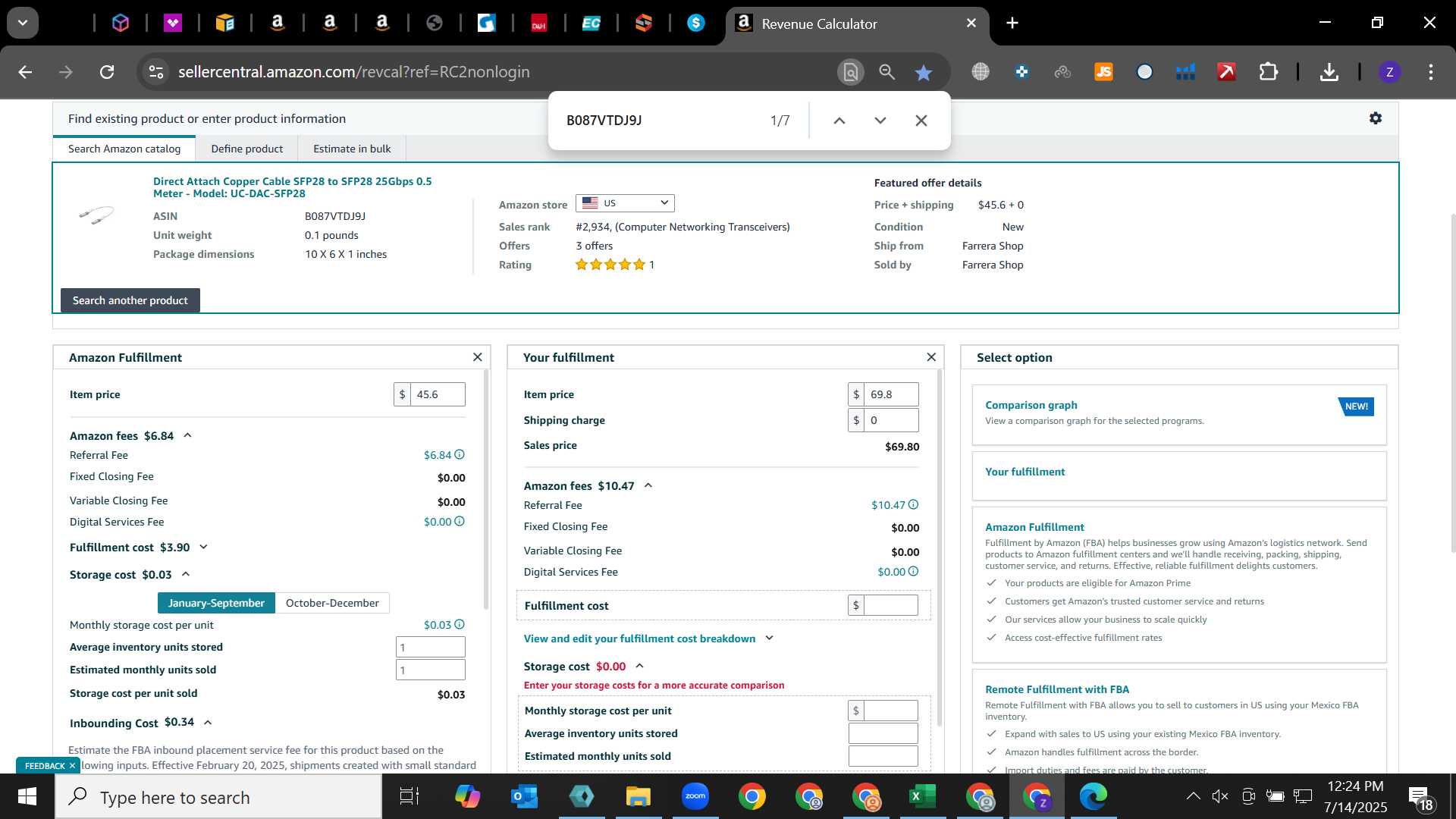Viewport: 1456px width, 819px height.
Task: Collapse Storage cost $0.00 section
Action: [x=640, y=666]
